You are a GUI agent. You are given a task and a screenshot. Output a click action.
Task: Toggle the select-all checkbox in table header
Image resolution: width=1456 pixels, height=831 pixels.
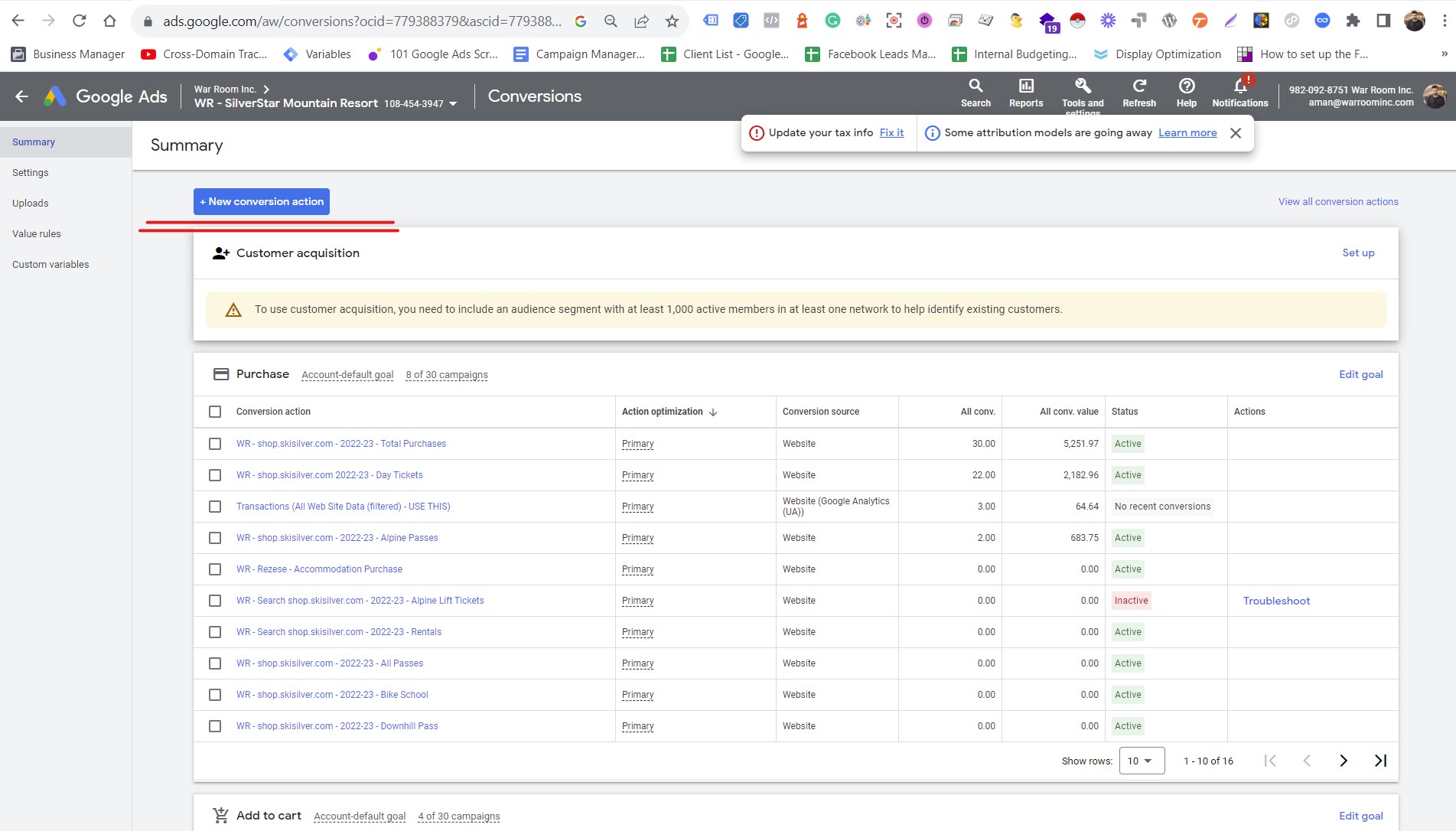(215, 412)
